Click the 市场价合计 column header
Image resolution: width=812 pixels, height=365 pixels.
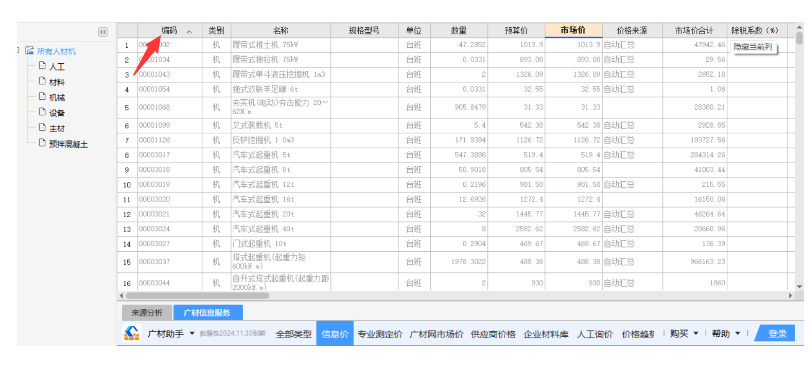click(x=694, y=31)
